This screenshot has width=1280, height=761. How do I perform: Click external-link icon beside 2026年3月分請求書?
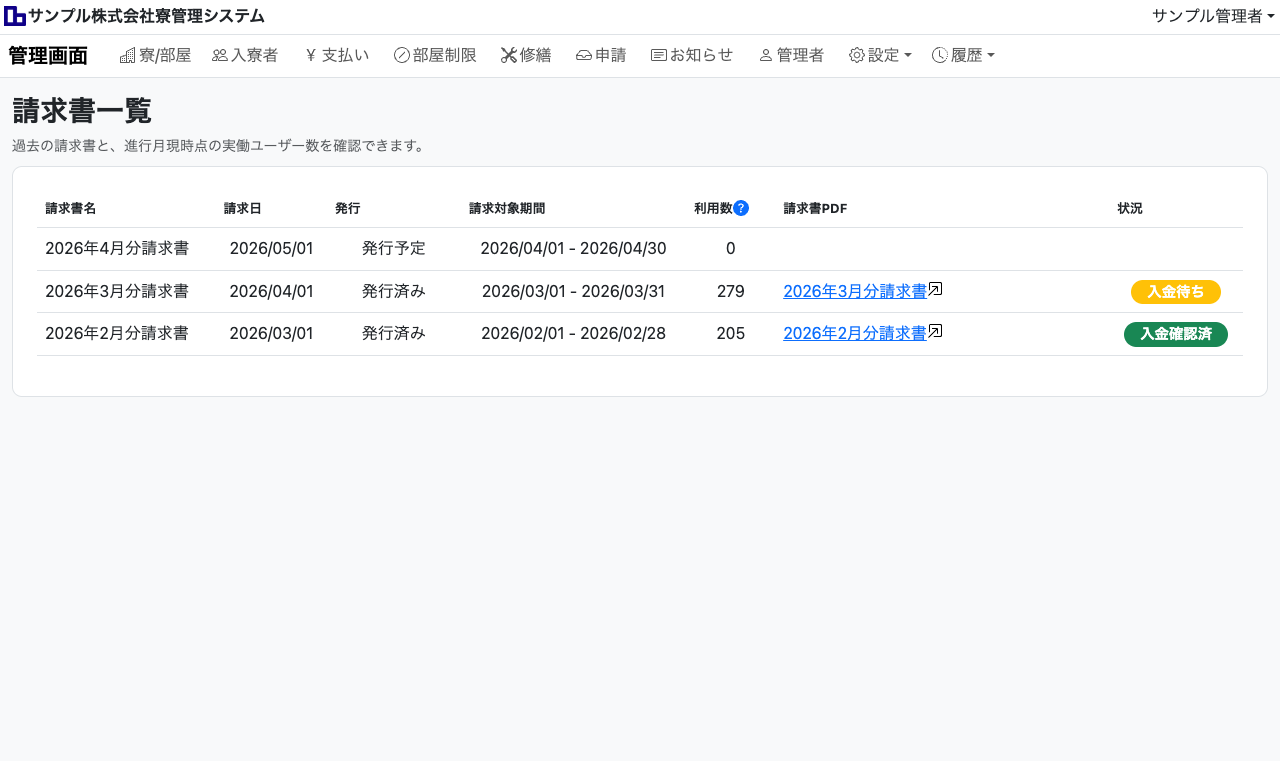[935, 289]
